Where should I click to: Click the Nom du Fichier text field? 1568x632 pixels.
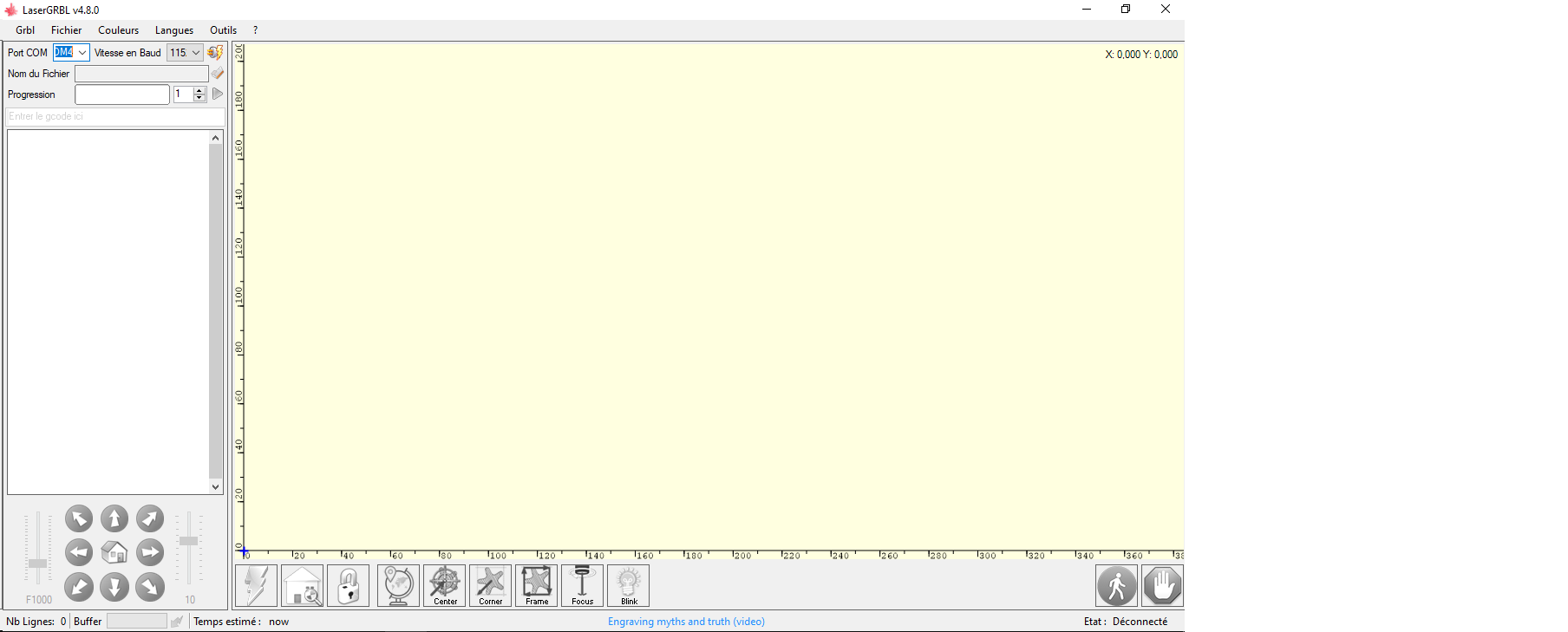coord(141,74)
